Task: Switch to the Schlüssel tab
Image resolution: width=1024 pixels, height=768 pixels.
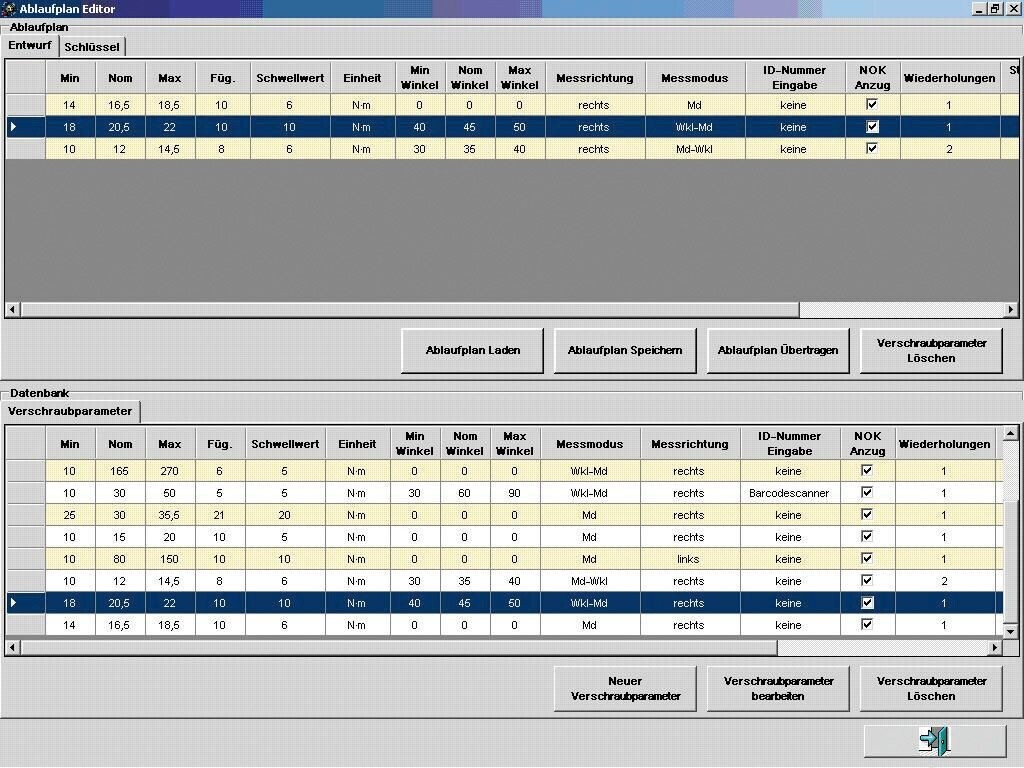Action: tap(92, 47)
